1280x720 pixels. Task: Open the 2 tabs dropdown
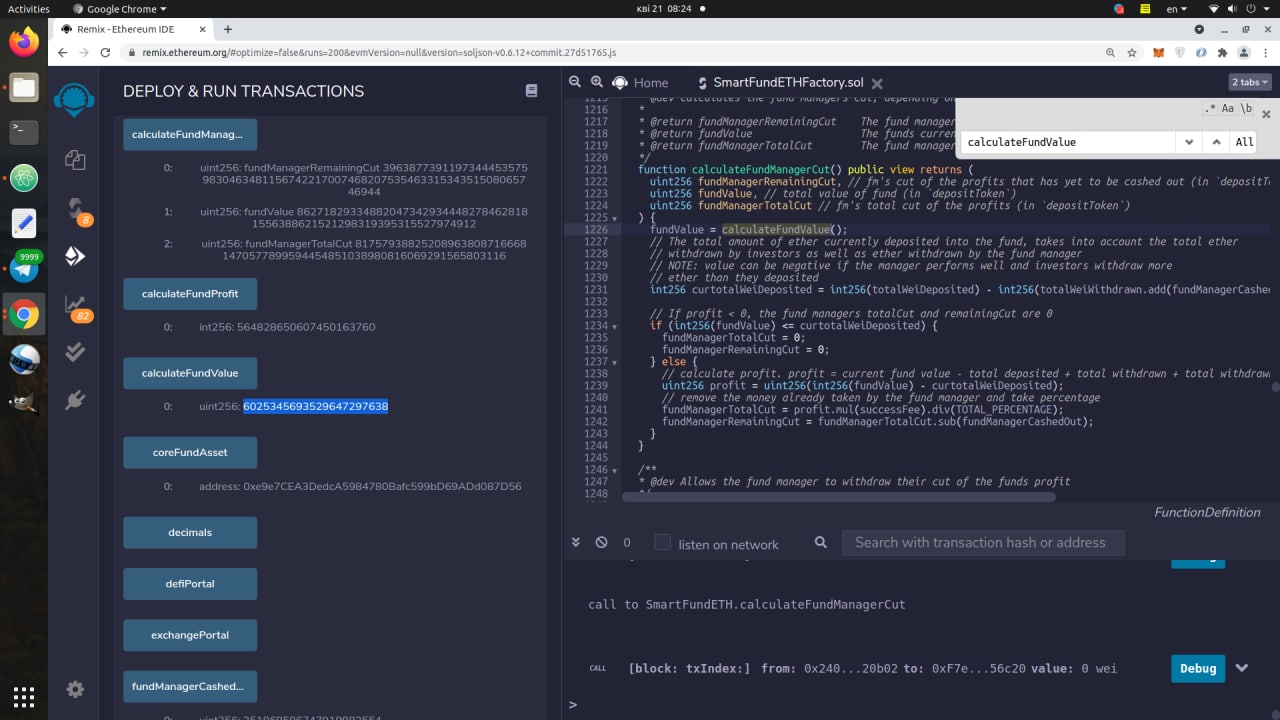(x=1250, y=82)
